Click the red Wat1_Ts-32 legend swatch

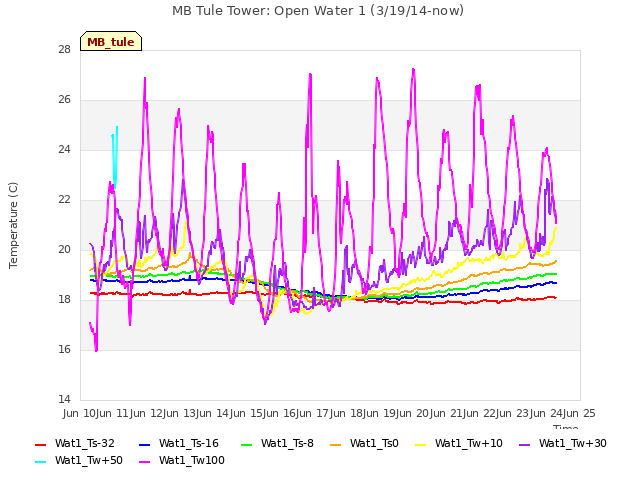(x=41, y=444)
